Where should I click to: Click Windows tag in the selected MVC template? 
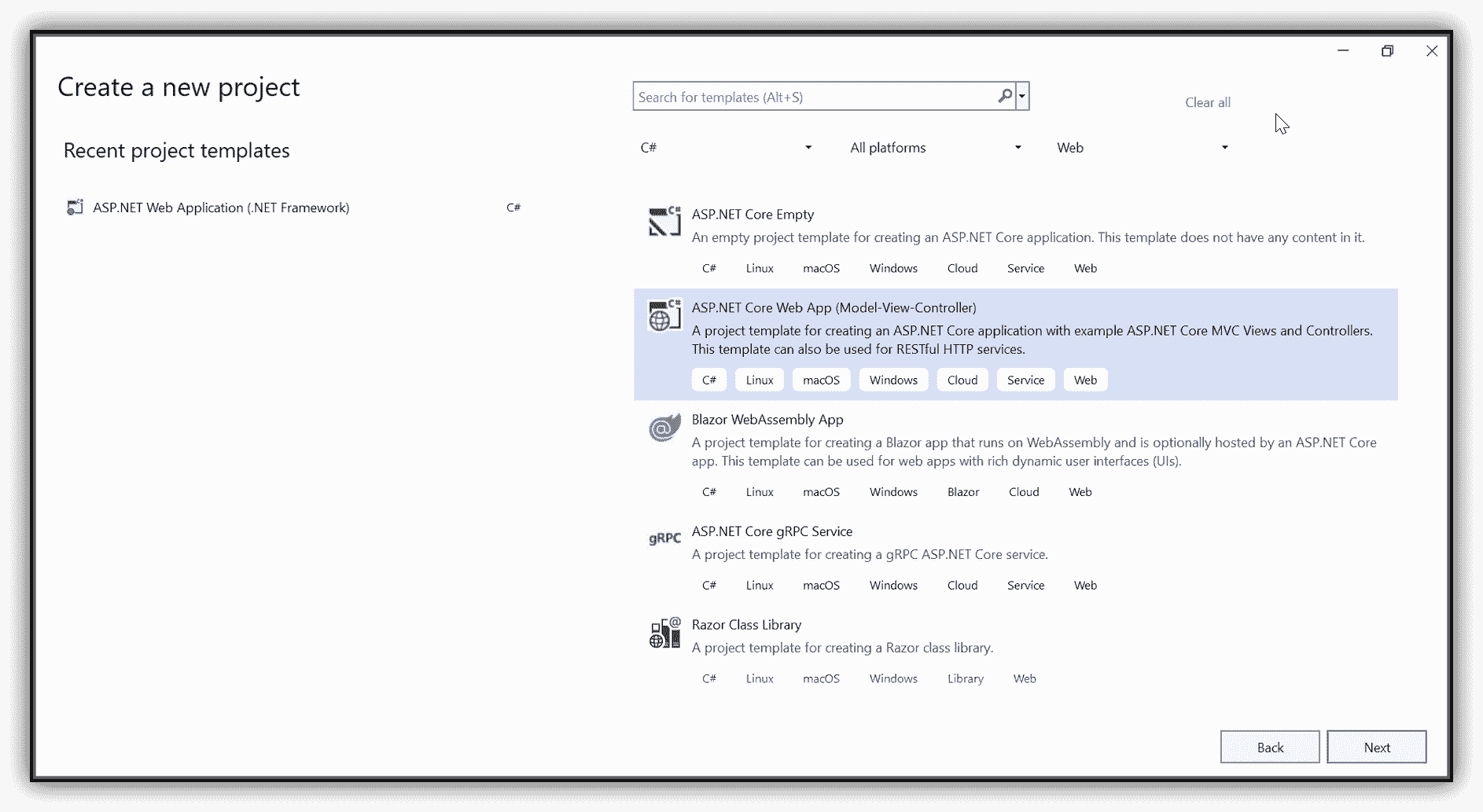coord(893,380)
